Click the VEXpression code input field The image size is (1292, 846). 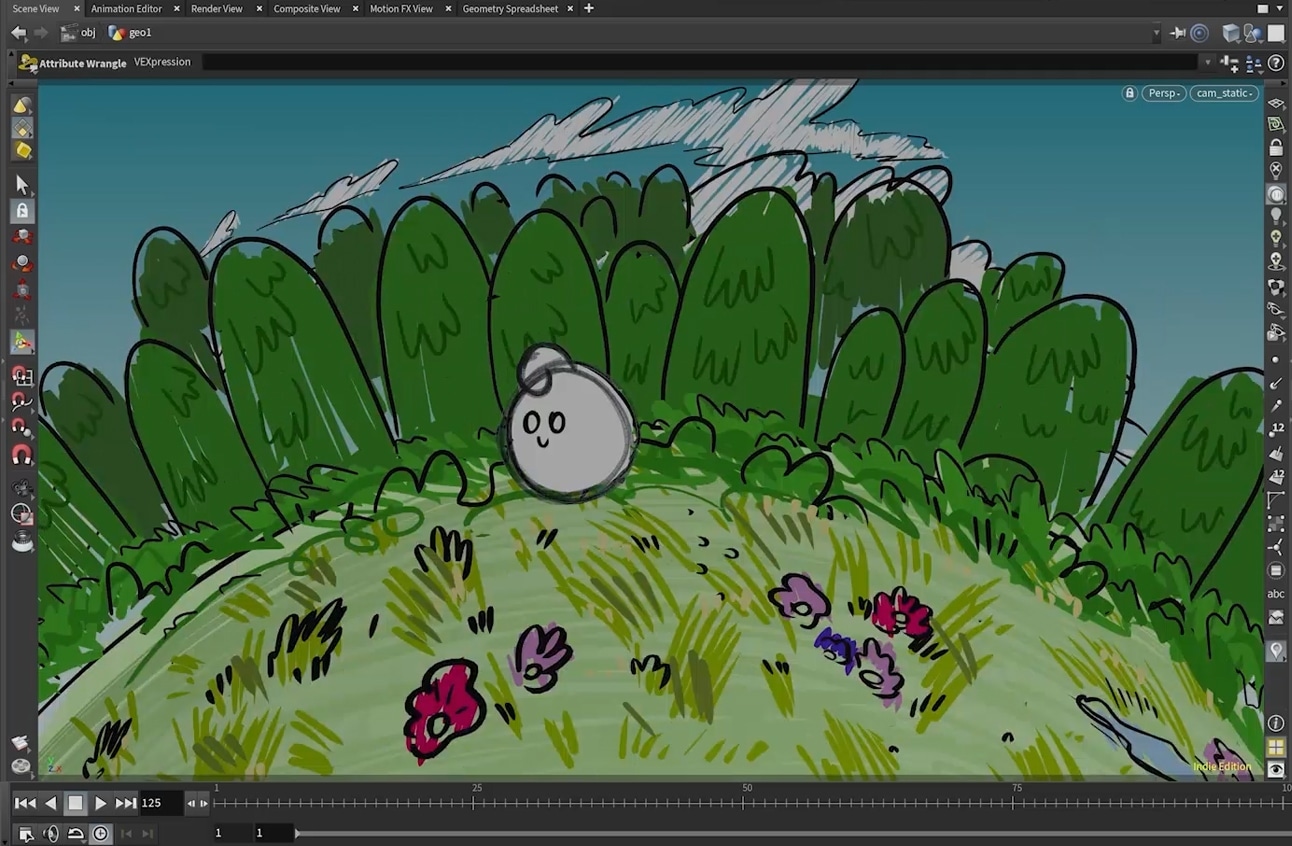[x=699, y=63]
